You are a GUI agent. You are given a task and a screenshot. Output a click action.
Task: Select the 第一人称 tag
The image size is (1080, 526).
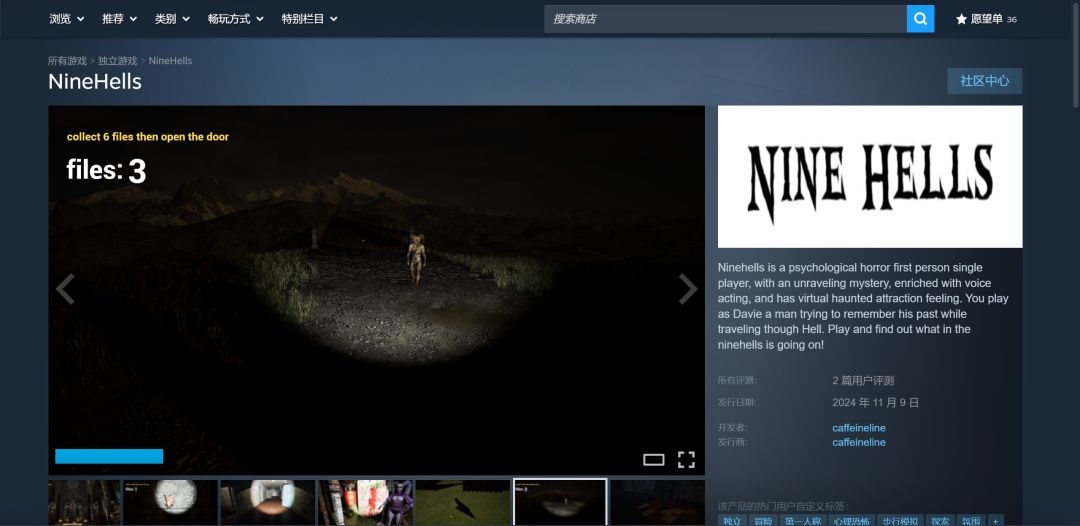[802, 520]
